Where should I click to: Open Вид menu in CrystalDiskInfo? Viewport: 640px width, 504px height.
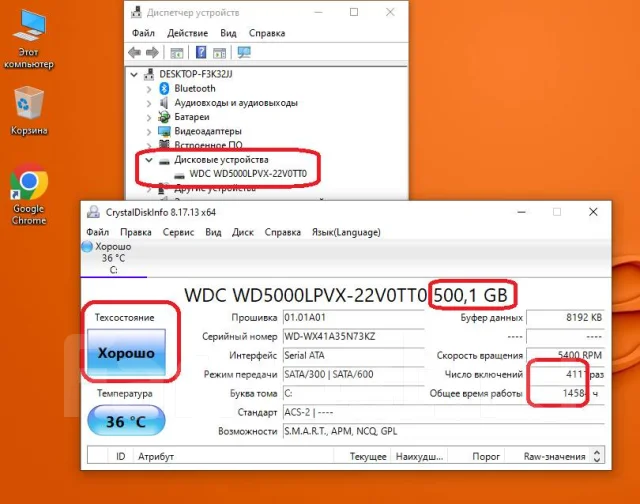click(213, 232)
